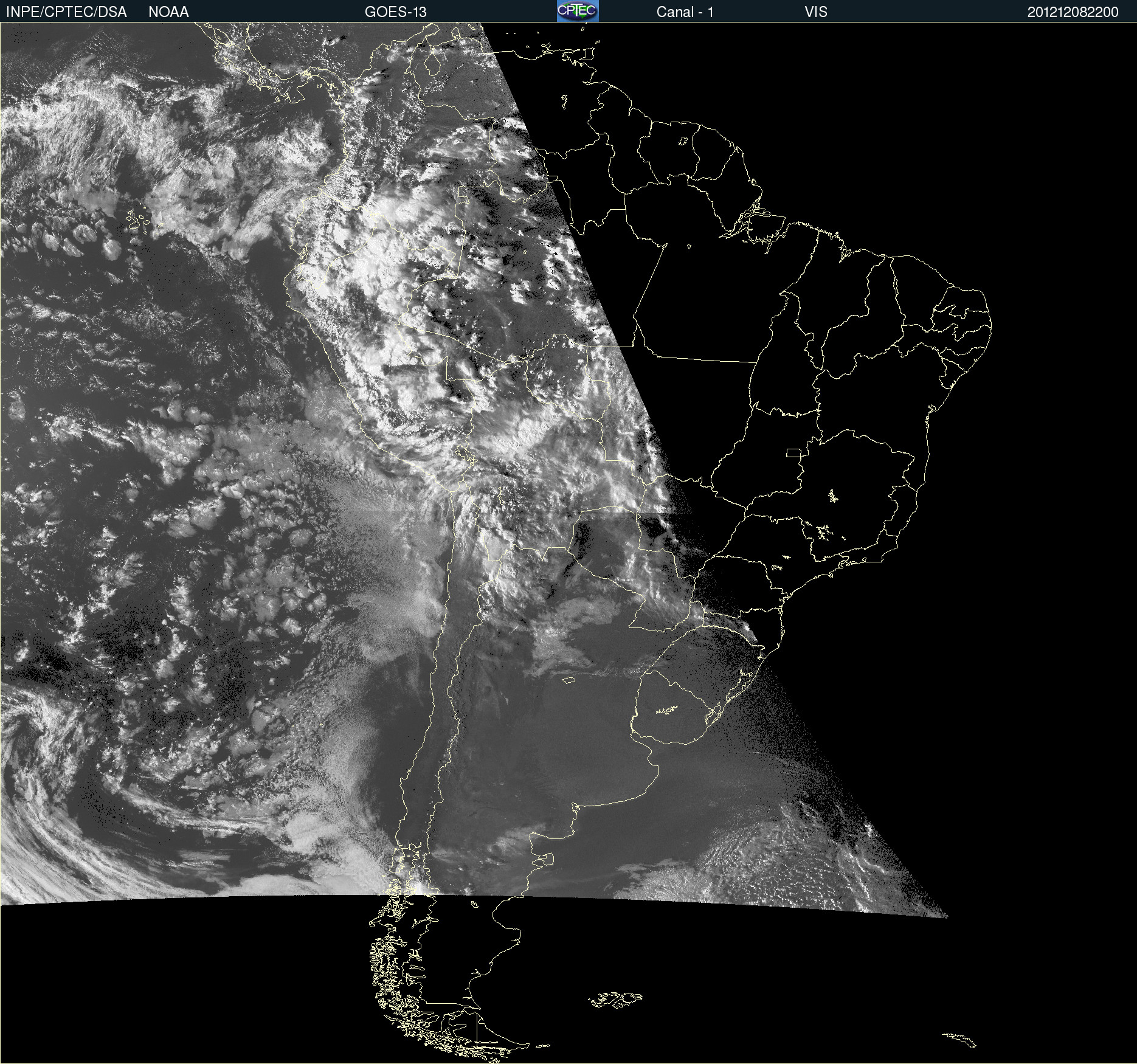Screen dimensions: 1137x1064
Task: Click the CPTEC logo in the header
Action: [x=578, y=11]
